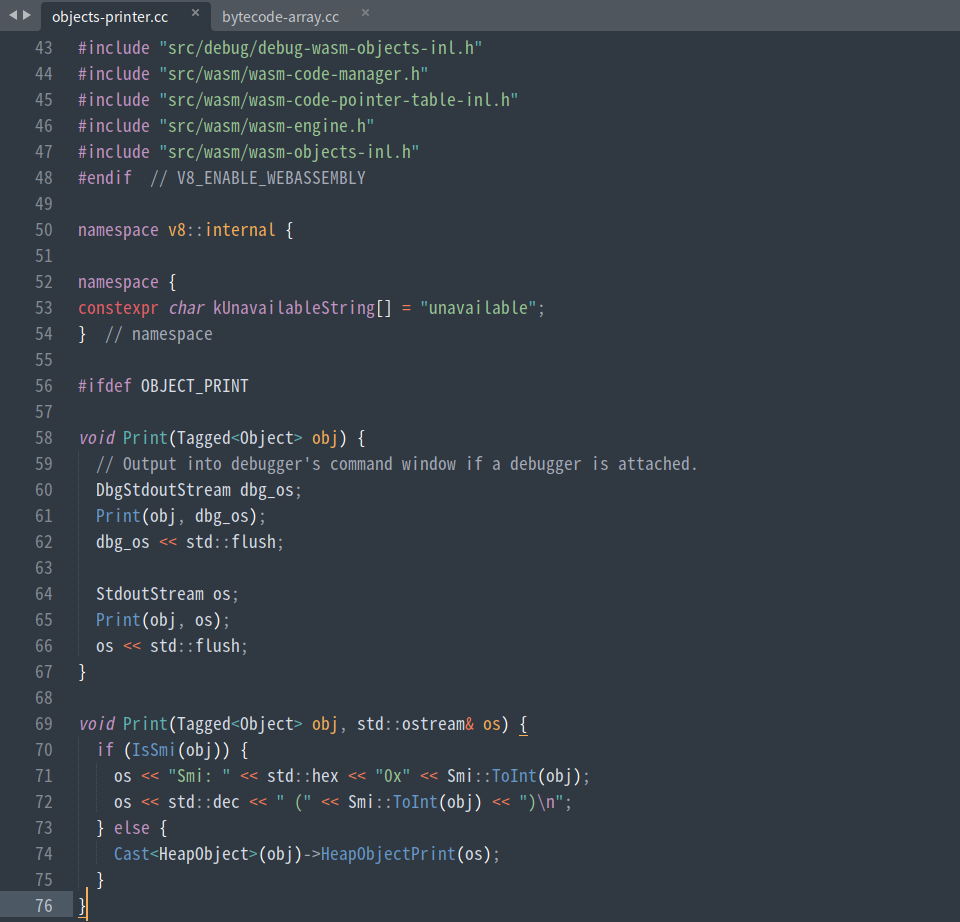960x922 pixels.
Task: Click the closing brace on line 76
Action: click(x=83, y=906)
